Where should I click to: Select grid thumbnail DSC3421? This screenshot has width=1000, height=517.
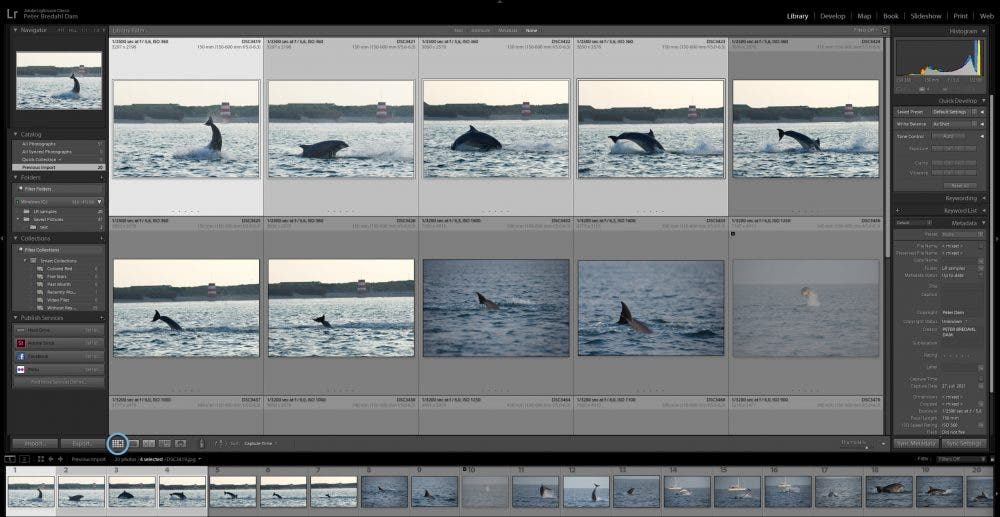(x=341, y=129)
